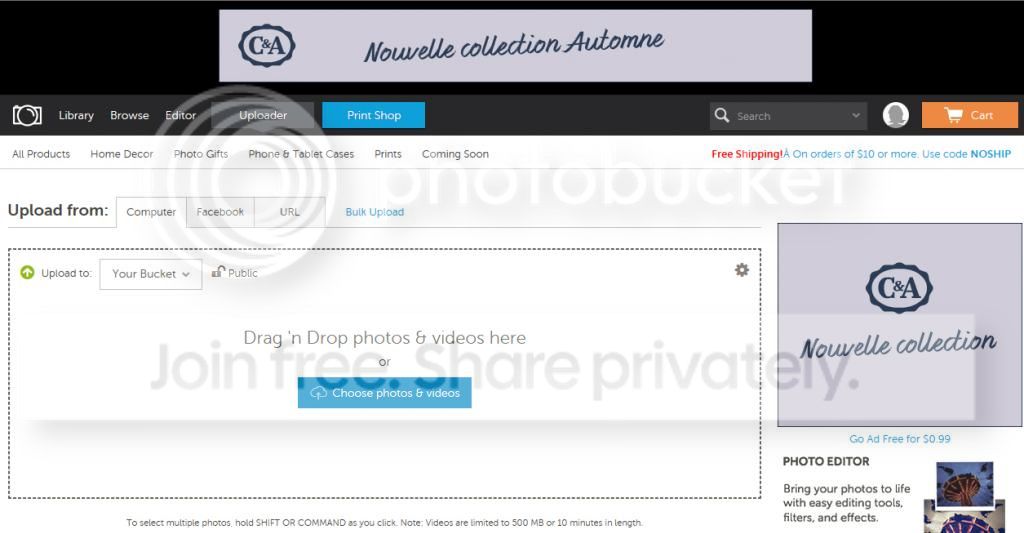Click the magnifying glass search icon
1024x533 pixels.
tap(722, 115)
